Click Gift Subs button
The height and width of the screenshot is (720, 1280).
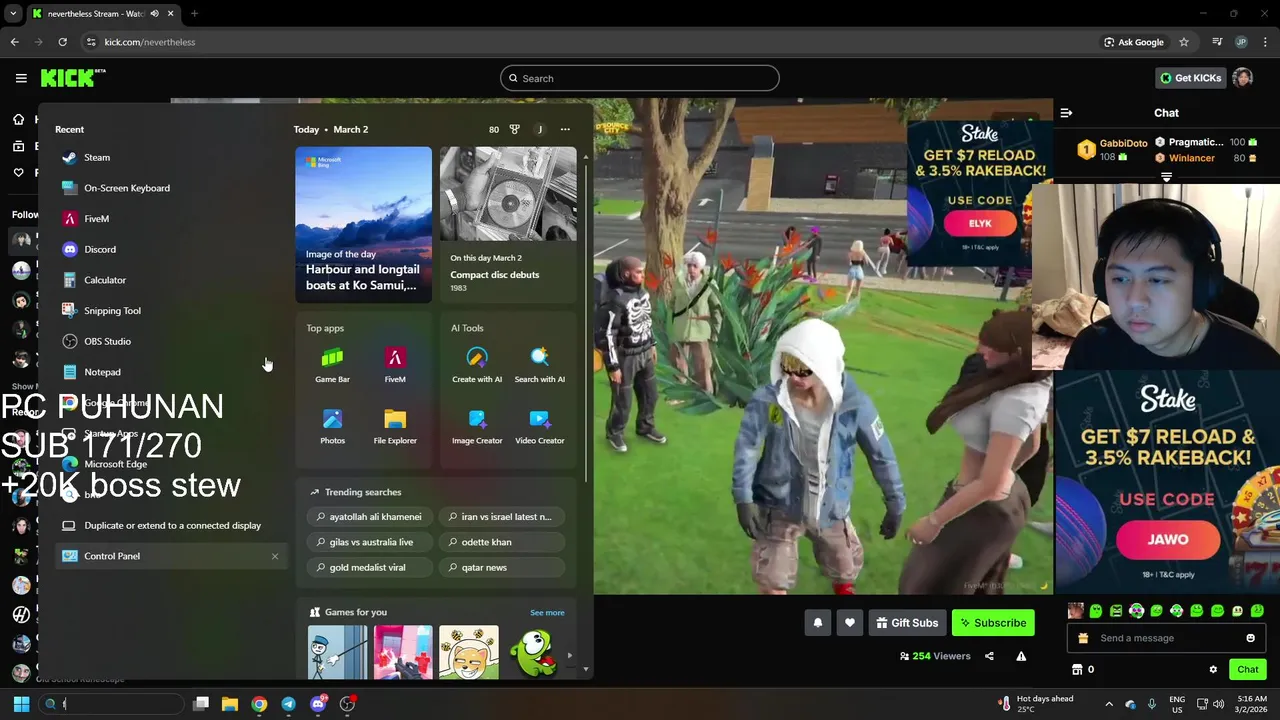908,623
